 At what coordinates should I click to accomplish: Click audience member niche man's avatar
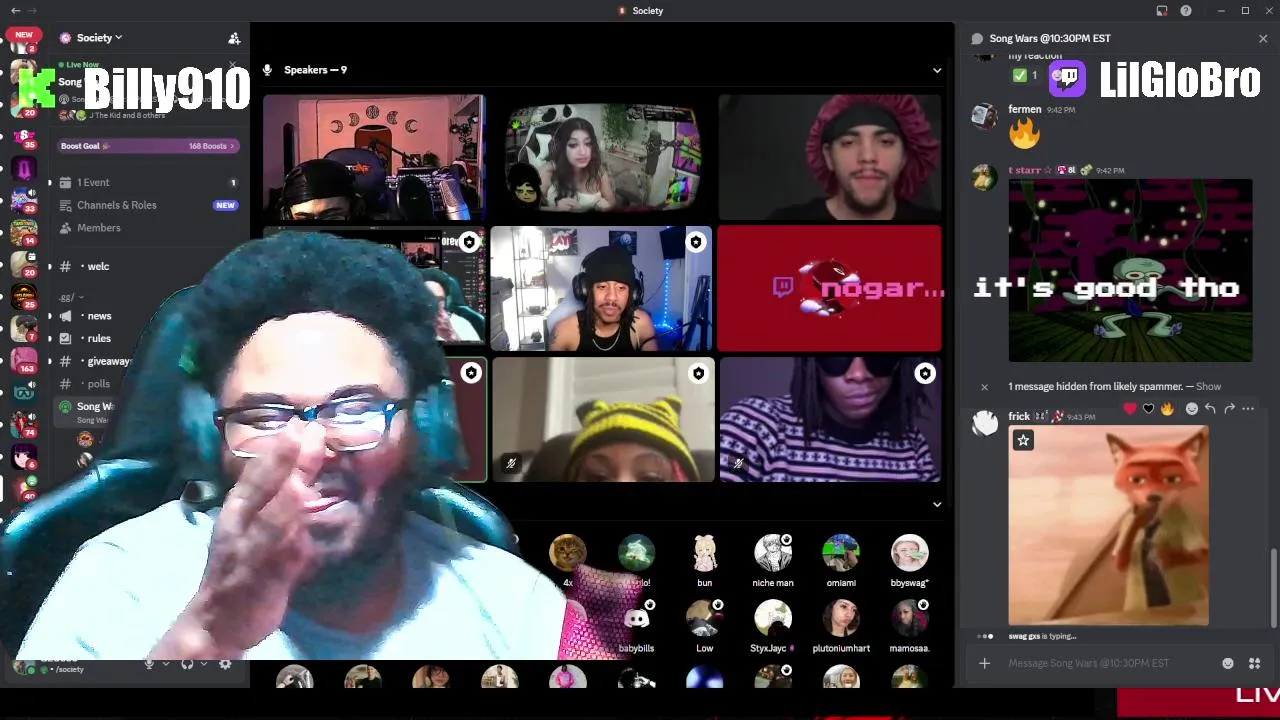pos(773,553)
